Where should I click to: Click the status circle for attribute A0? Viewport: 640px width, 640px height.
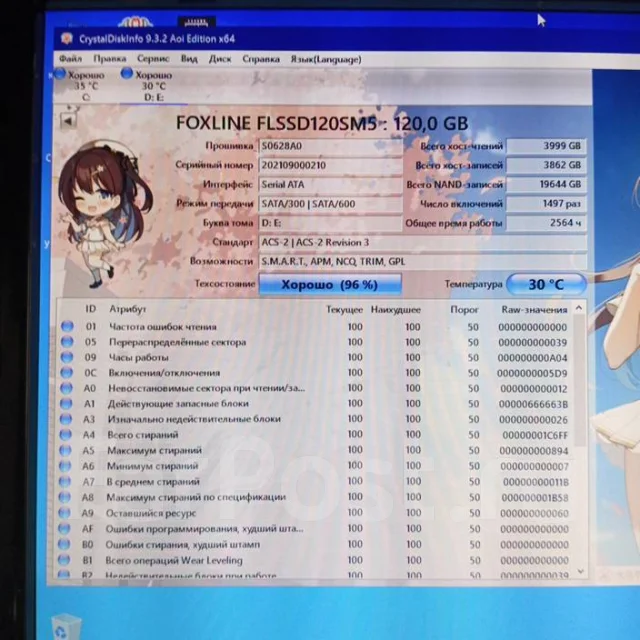[x=66, y=388]
